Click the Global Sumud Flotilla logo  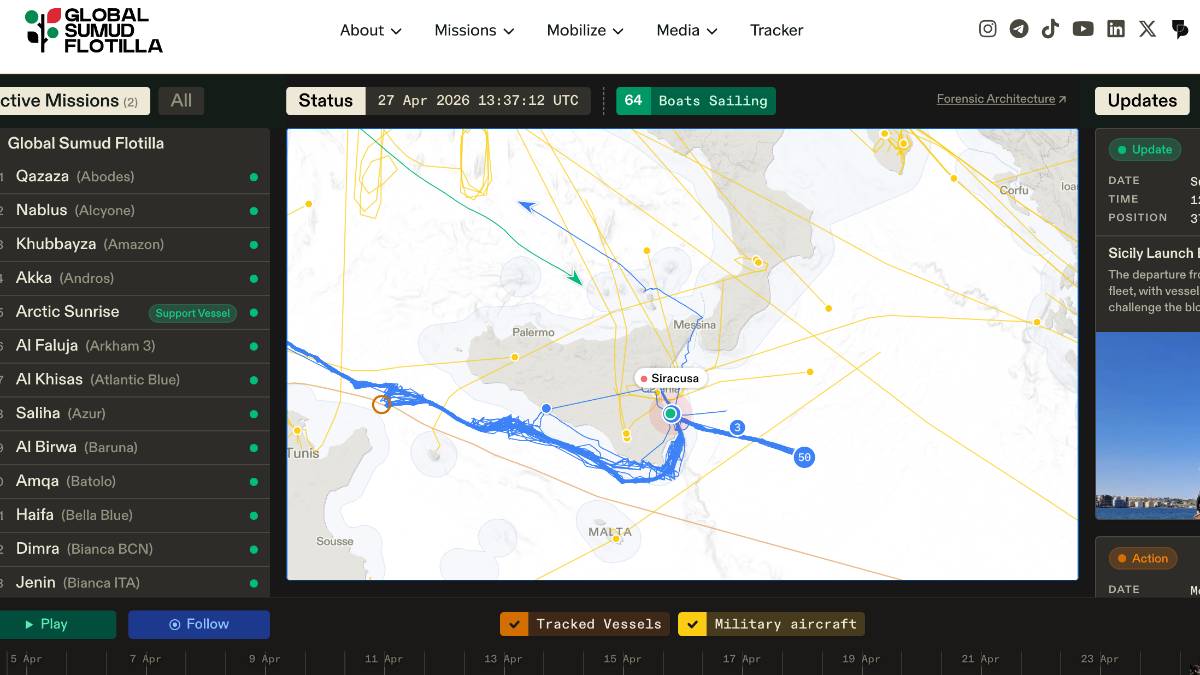click(93, 30)
